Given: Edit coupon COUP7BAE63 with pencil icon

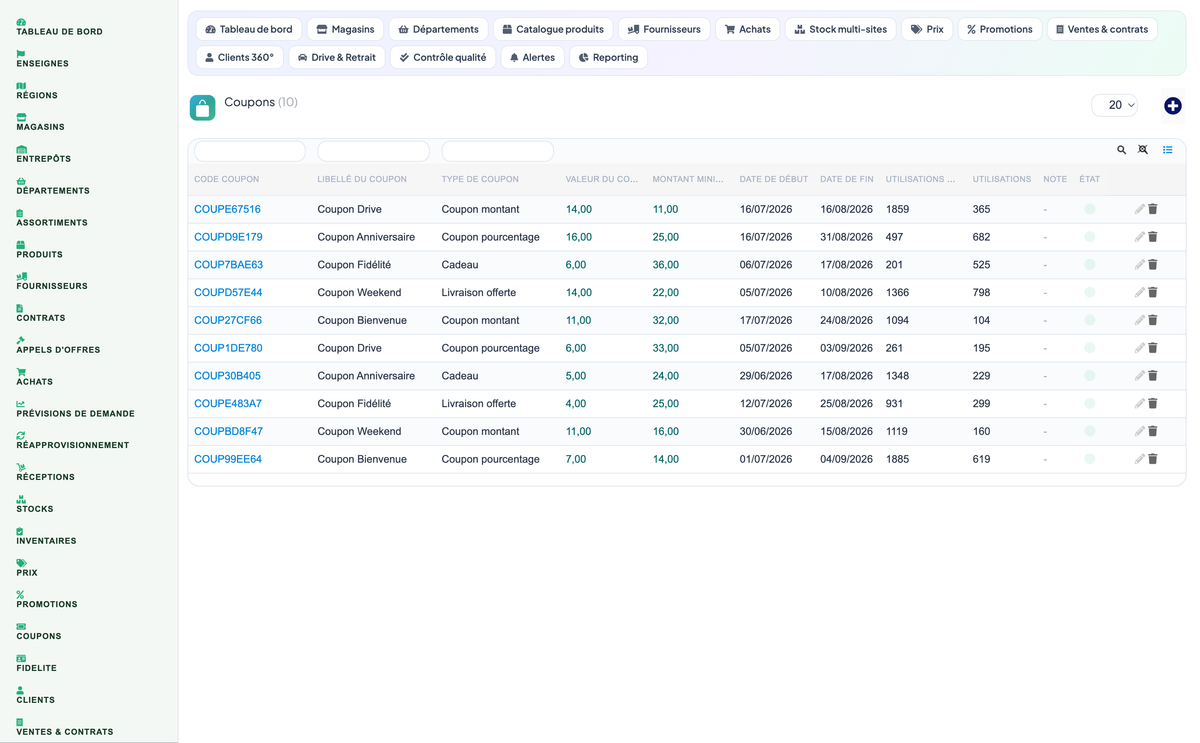Looking at the screenshot, I should (x=1140, y=265).
